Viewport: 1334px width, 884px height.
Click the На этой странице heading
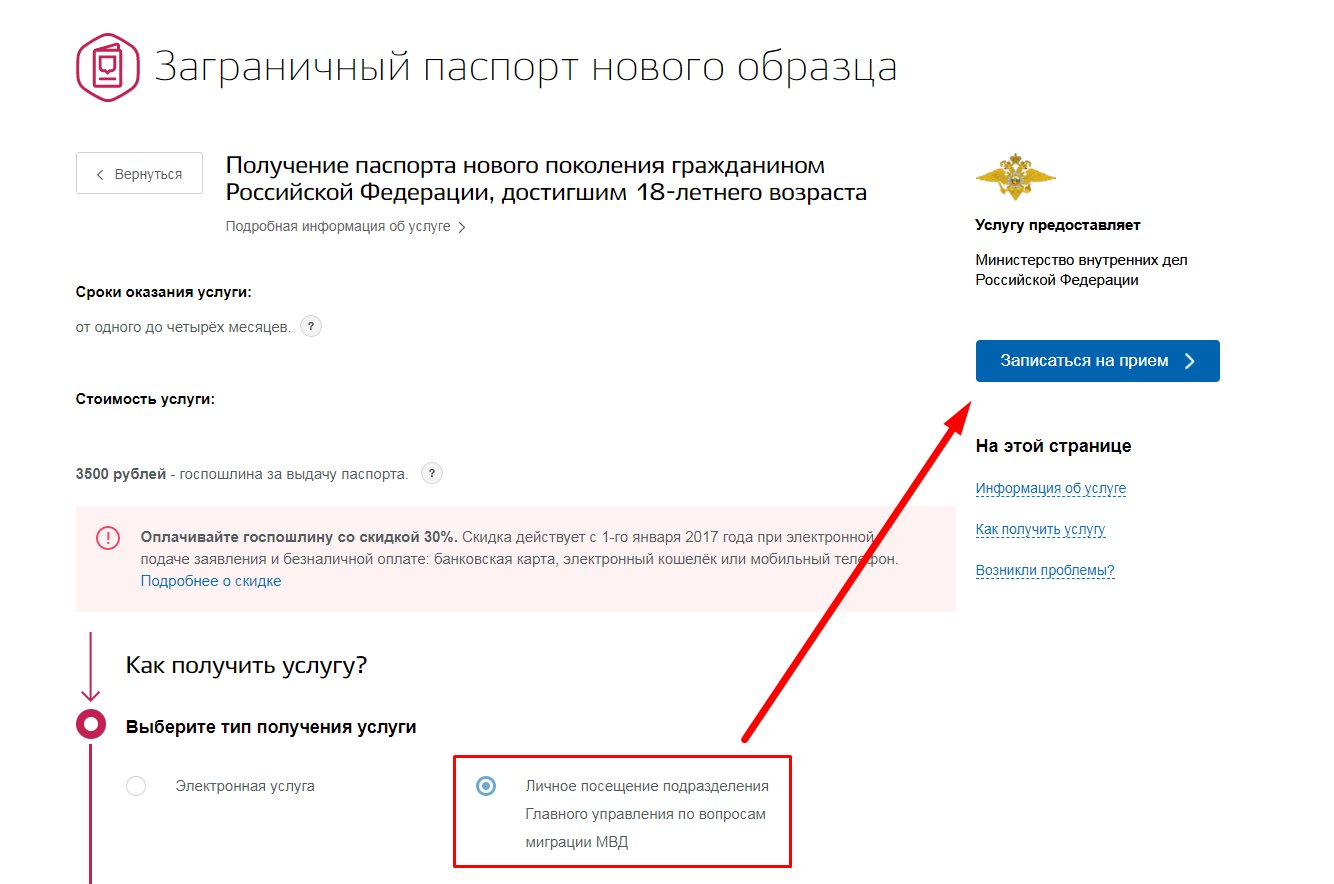(x=1054, y=446)
